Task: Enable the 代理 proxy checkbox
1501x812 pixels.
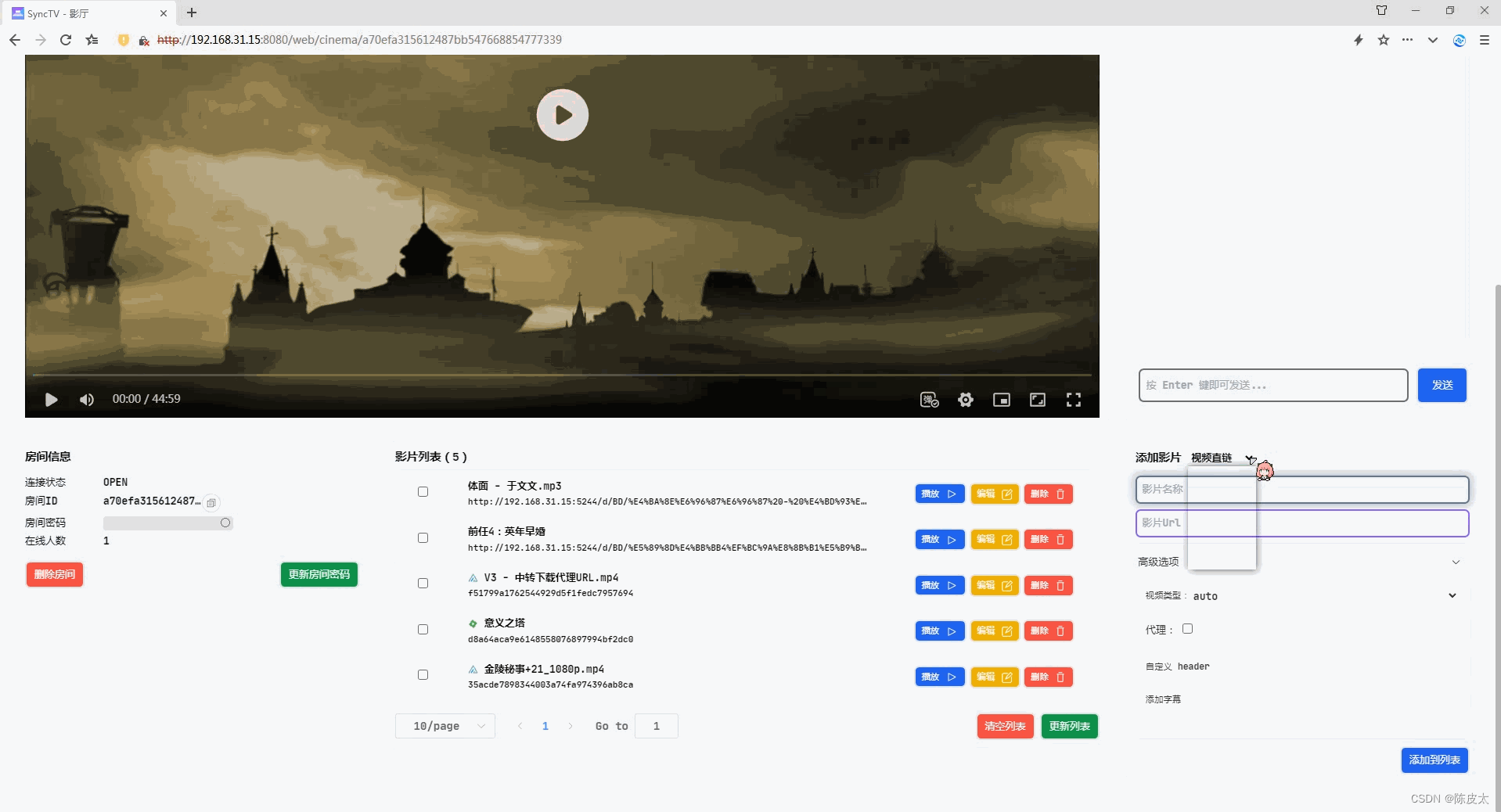Action: tap(1187, 628)
